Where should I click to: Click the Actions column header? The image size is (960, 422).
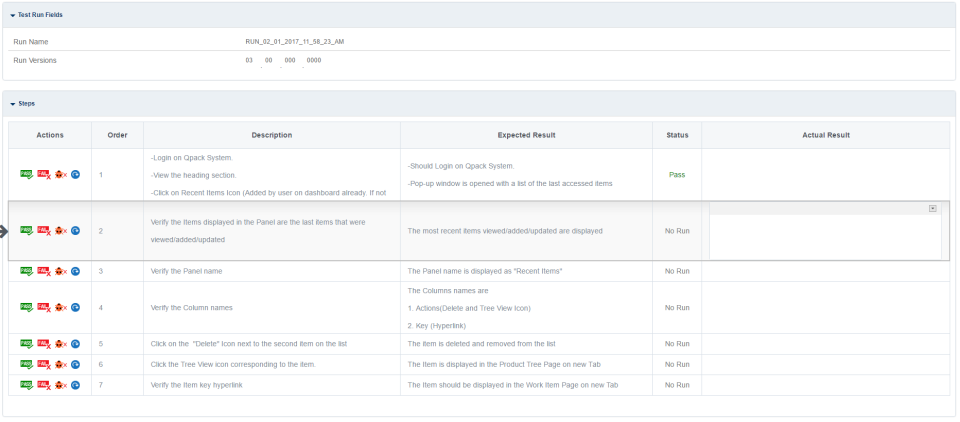50,135
